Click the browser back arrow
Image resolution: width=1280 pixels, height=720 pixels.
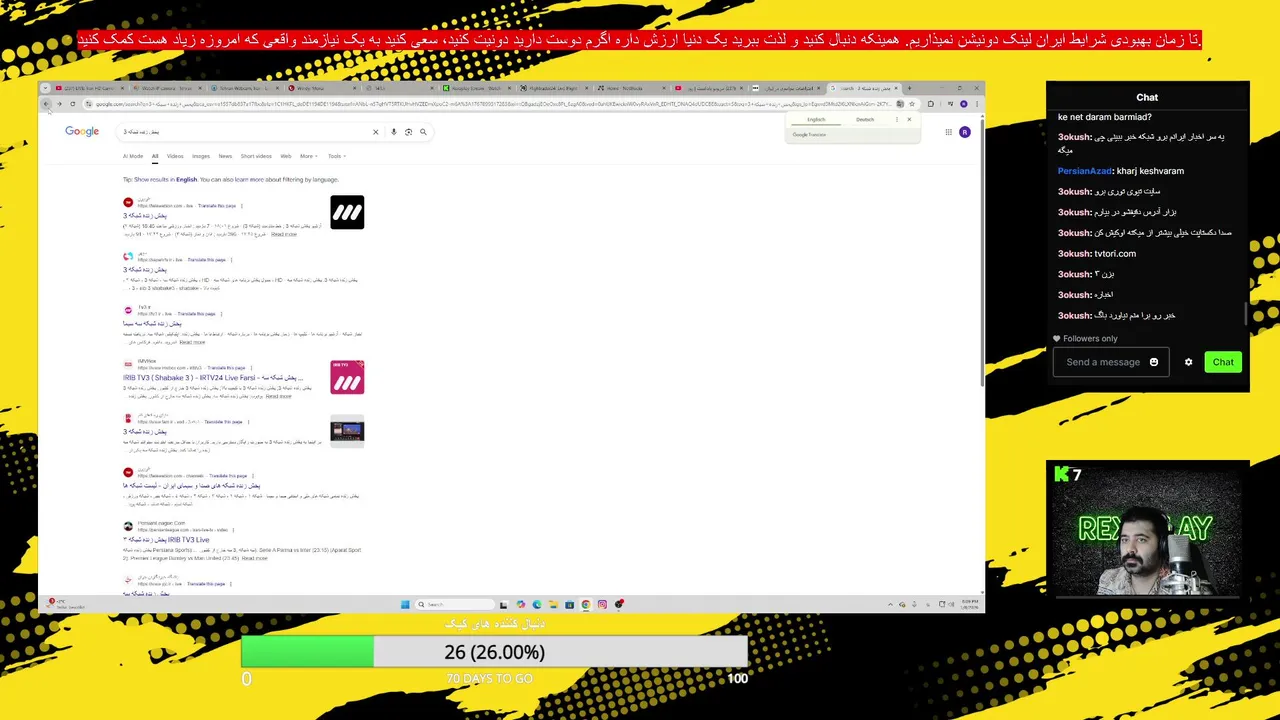point(46,104)
